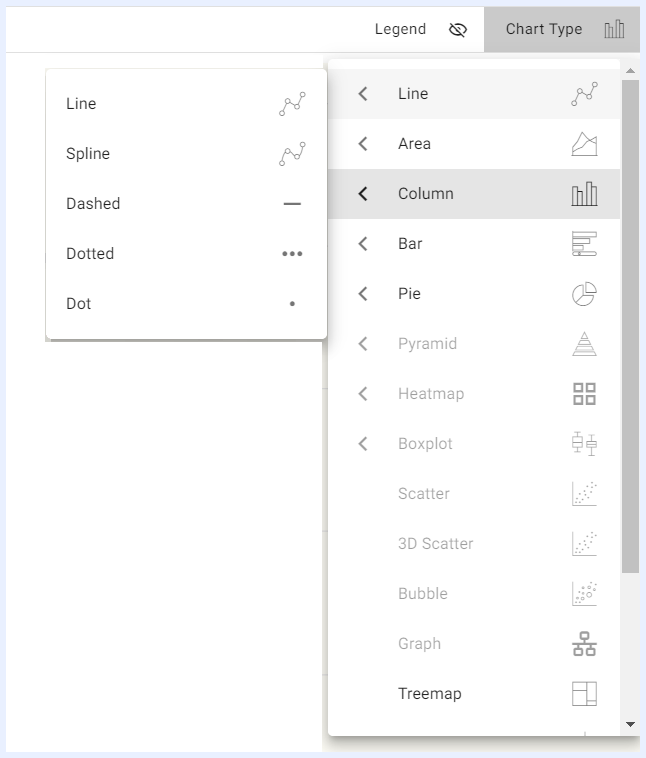Click the Dotted line style icon
The width and height of the screenshot is (646, 758).
pyautogui.click(x=292, y=254)
